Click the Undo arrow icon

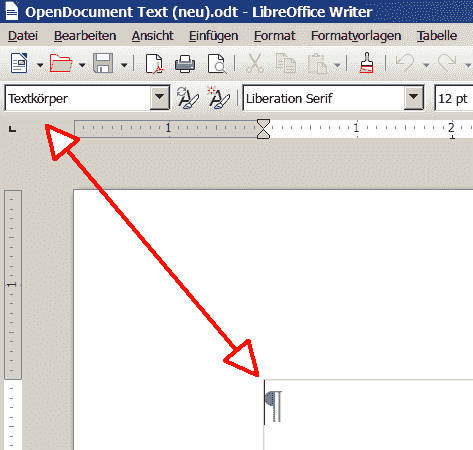pos(405,63)
